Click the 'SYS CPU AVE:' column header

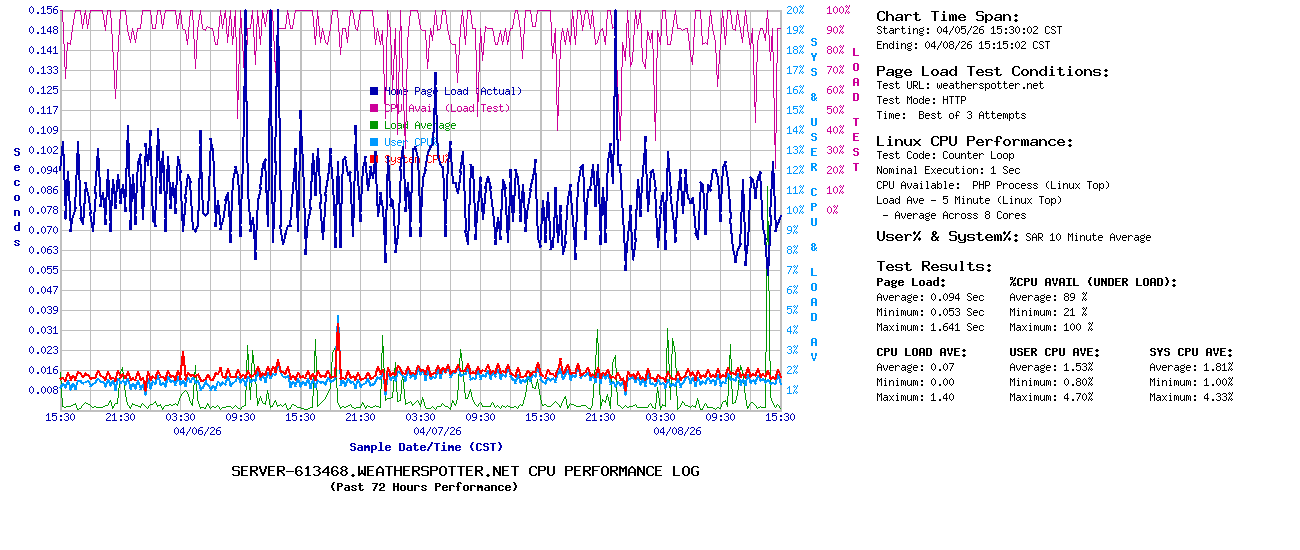(x=1191, y=352)
